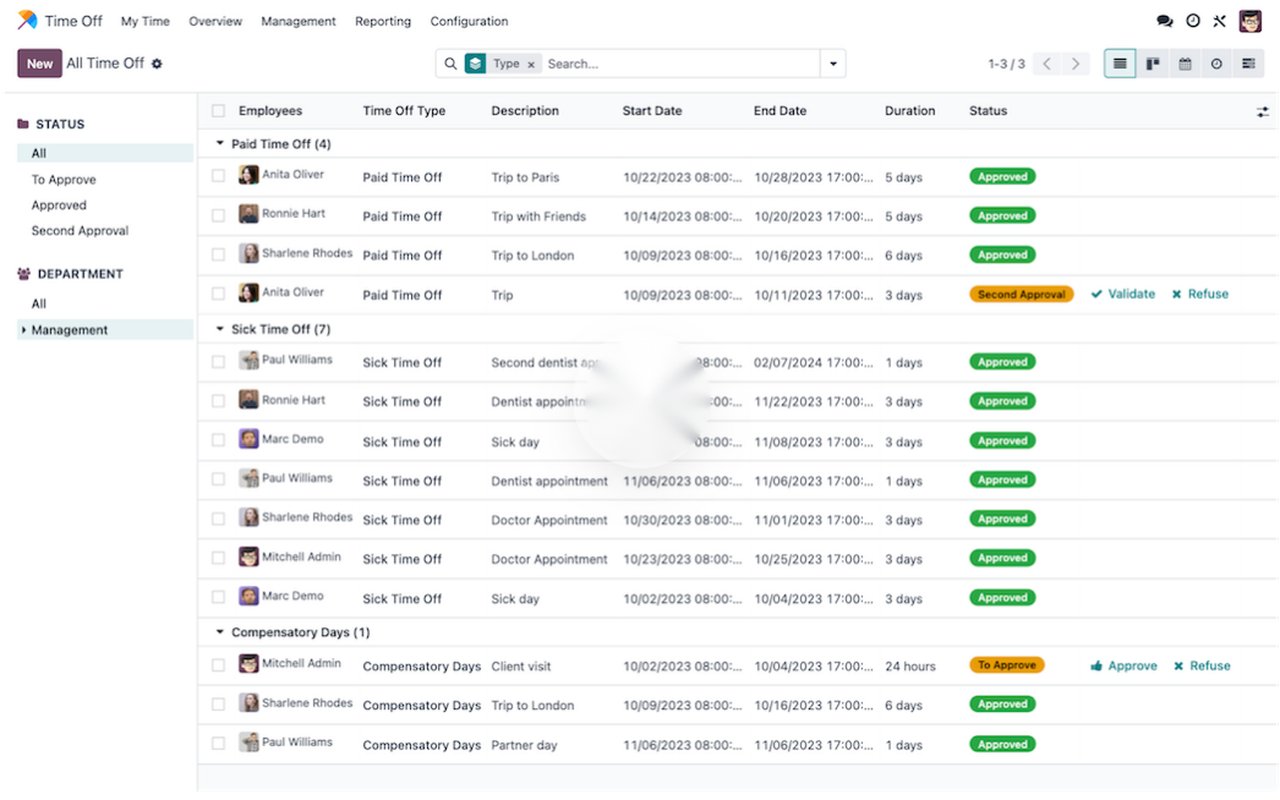Open the search options dropdown arrow
Image resolution: width=1280 pixels, height=800 pixels.
[833, 64]
